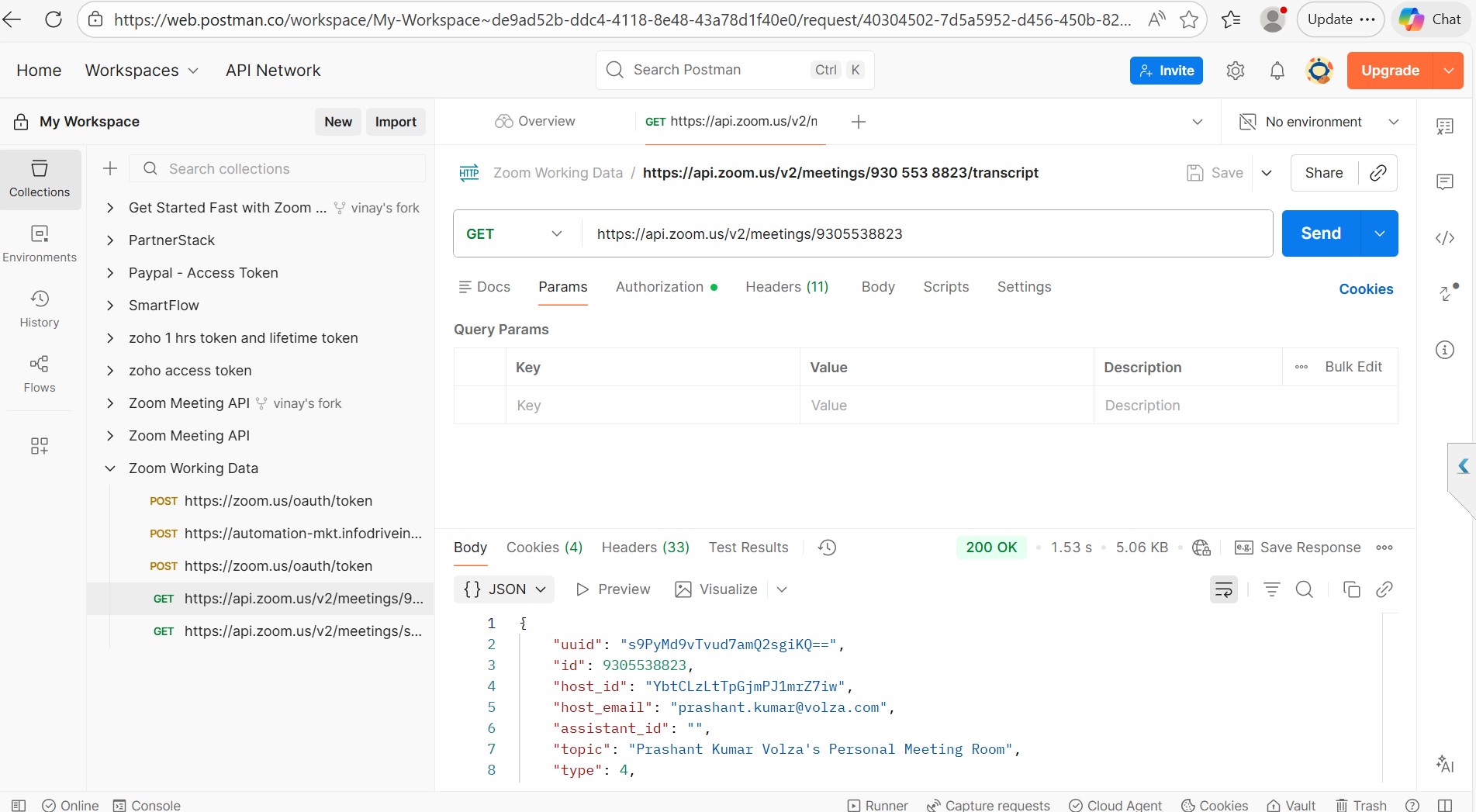Open the Overview tab
The height and width of the screenshot is (812, 1476).
(x=535, y=122)
